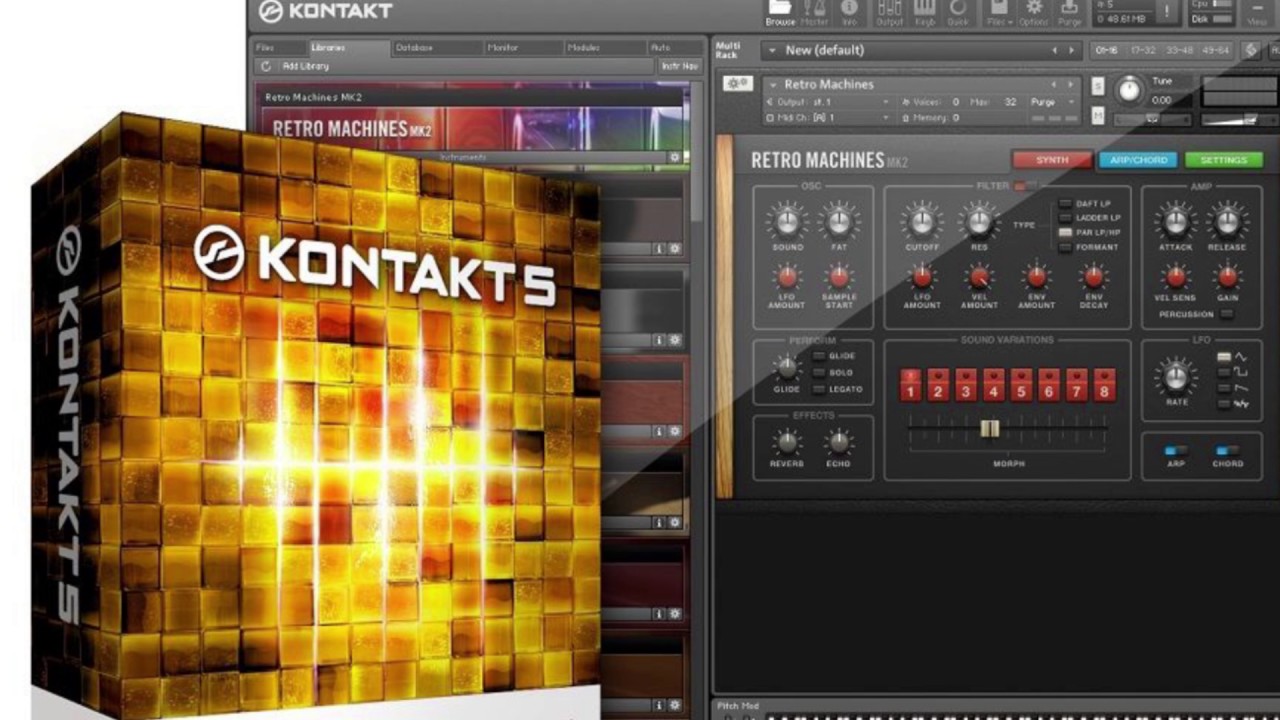The width and height of the screenshot is (1280, 720).
Task: Click the Reverb effects knob
Action: 787,441
